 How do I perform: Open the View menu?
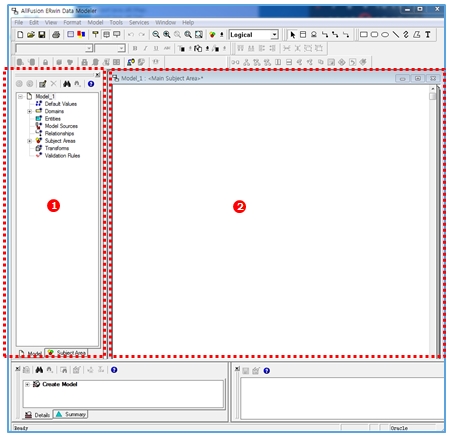(x=51, y=22)
